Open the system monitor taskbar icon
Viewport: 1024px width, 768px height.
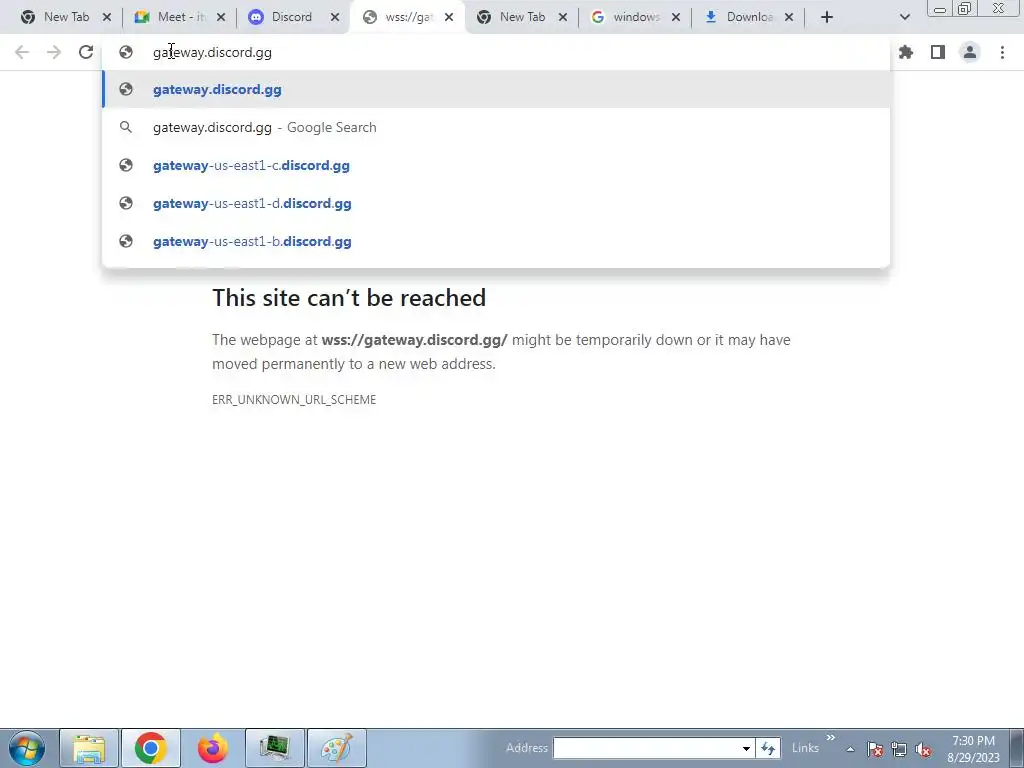point(274,748)
